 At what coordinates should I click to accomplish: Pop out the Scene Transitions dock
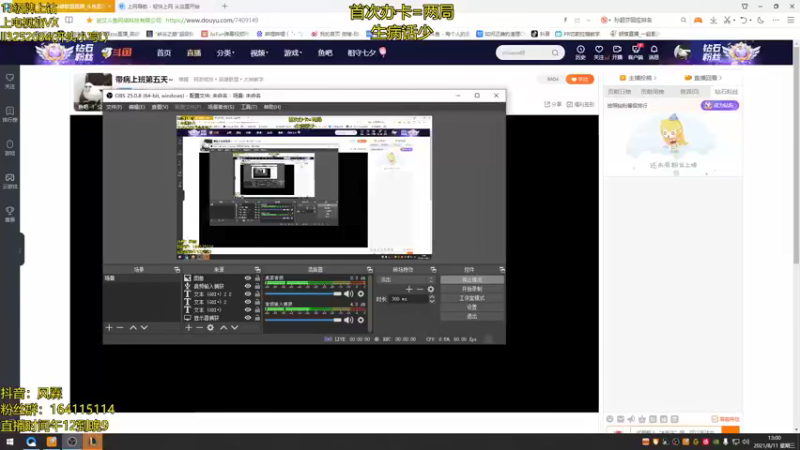tap(433, 269)
